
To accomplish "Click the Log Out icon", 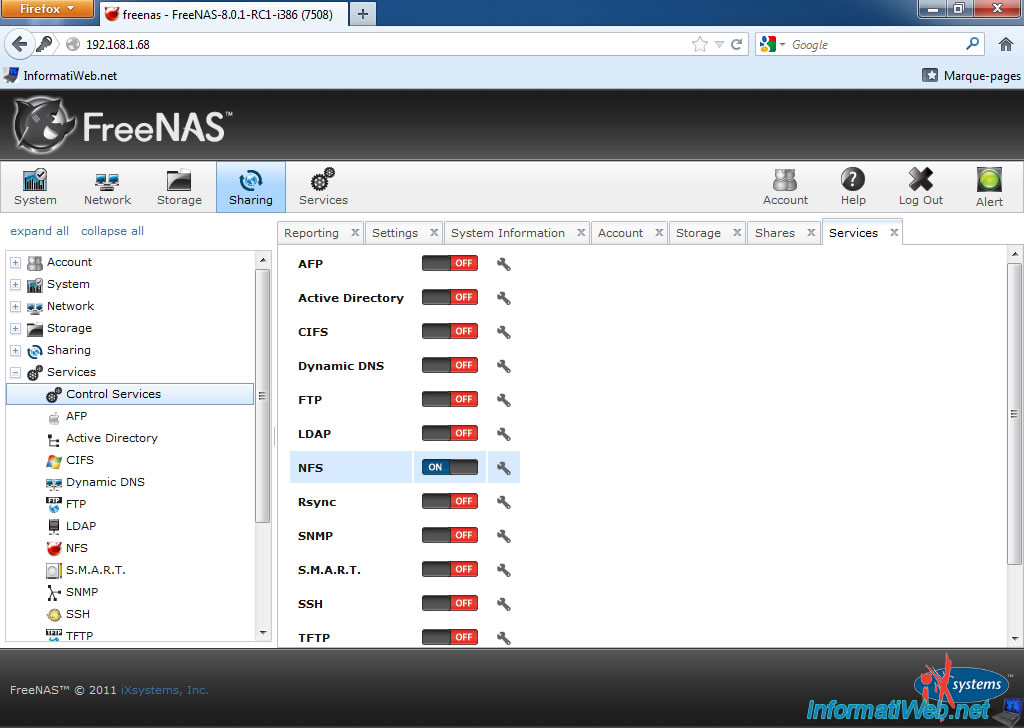I will pyautogui.click(x=919, y=186).
